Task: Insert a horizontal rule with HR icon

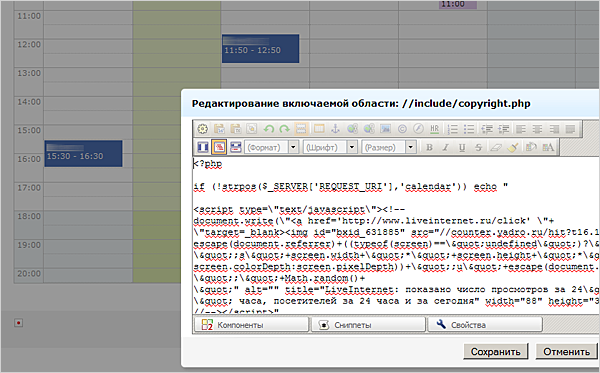Action: pos(434,129)
